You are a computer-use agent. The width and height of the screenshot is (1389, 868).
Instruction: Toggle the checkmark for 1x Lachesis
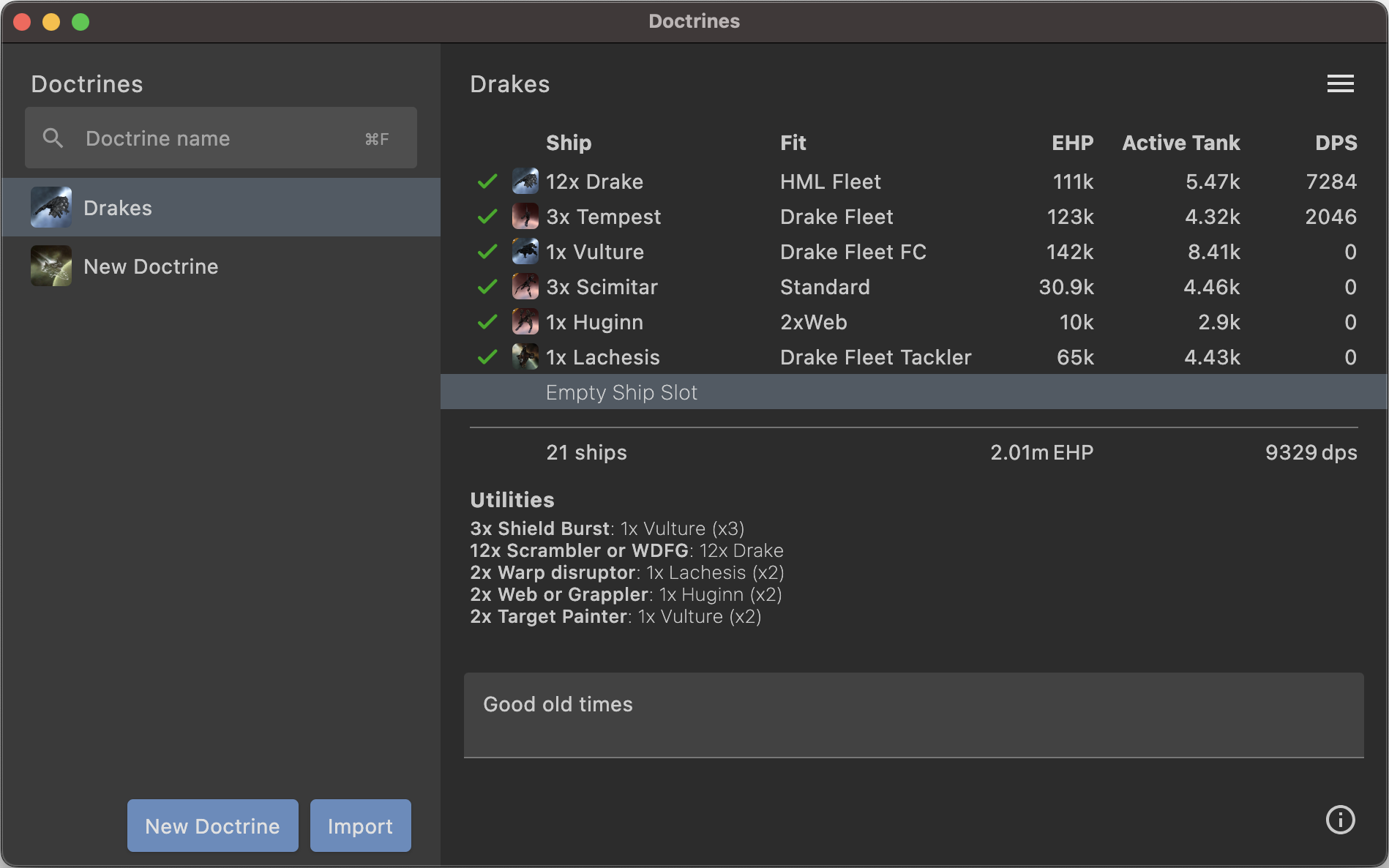(x=487, y=356)
